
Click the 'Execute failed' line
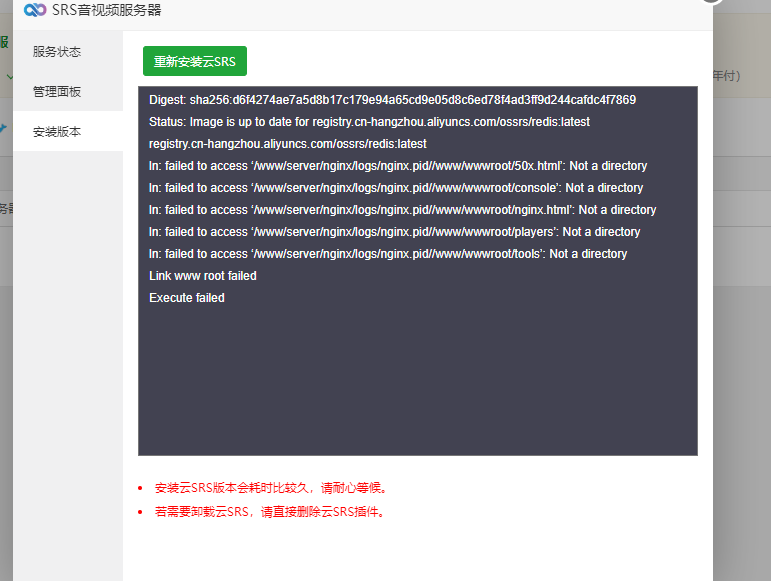pos(187,298)
